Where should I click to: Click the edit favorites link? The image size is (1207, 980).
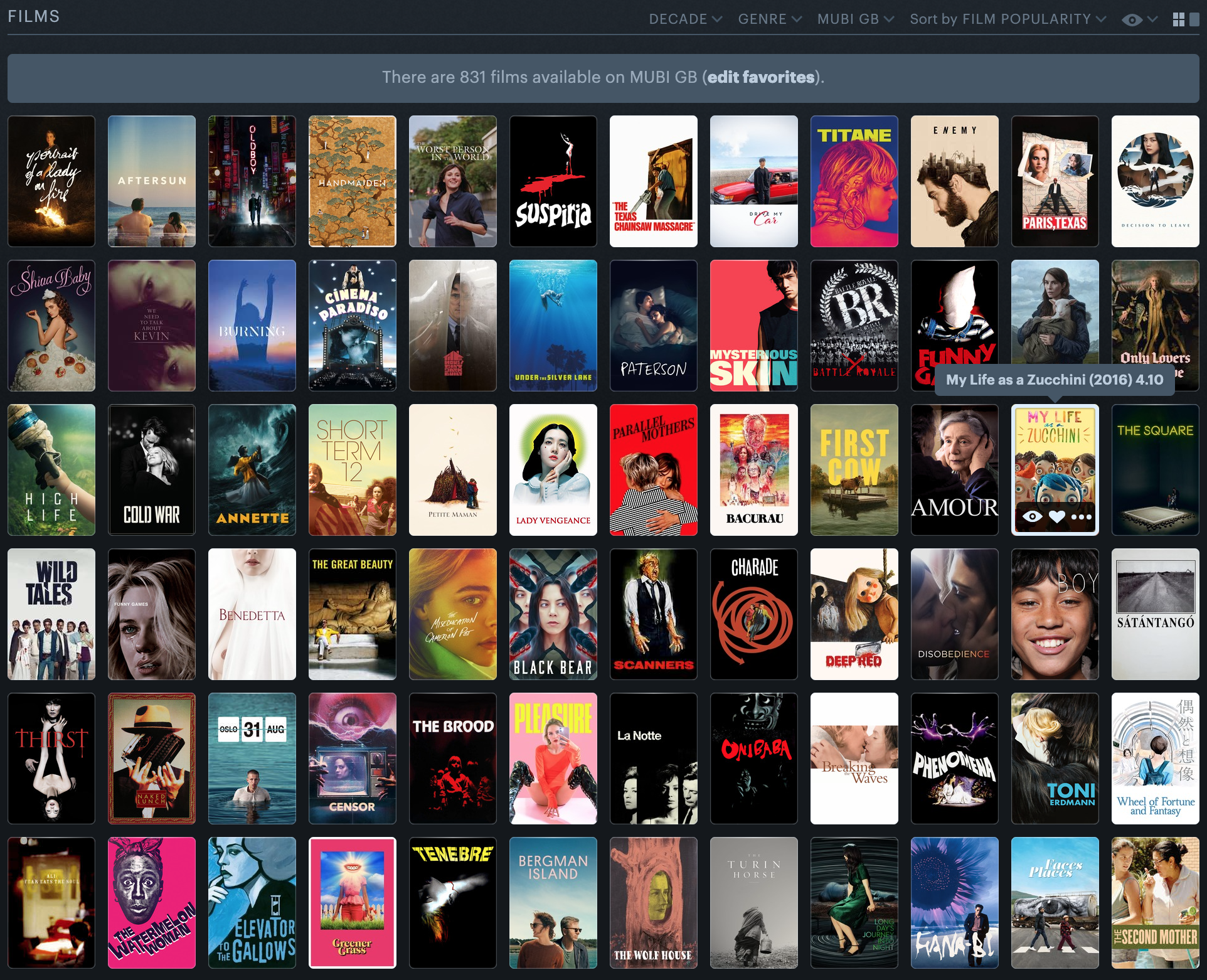[x=761, y=77]
